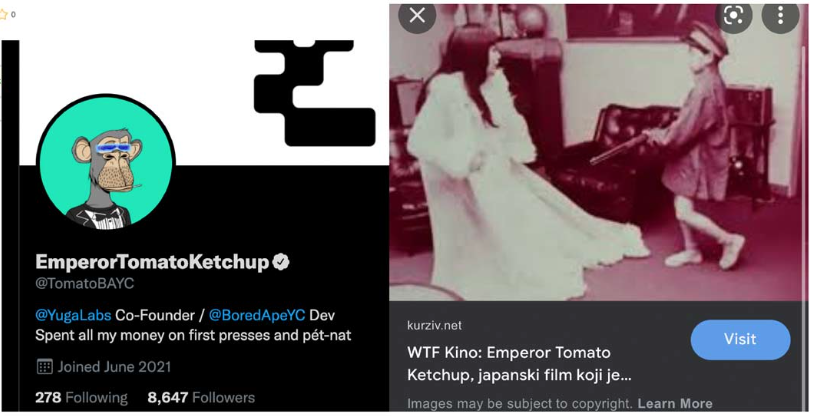The height and width of the screenshot is (416, 813).
Task: Click the verified badge icon
Action: 281,262
